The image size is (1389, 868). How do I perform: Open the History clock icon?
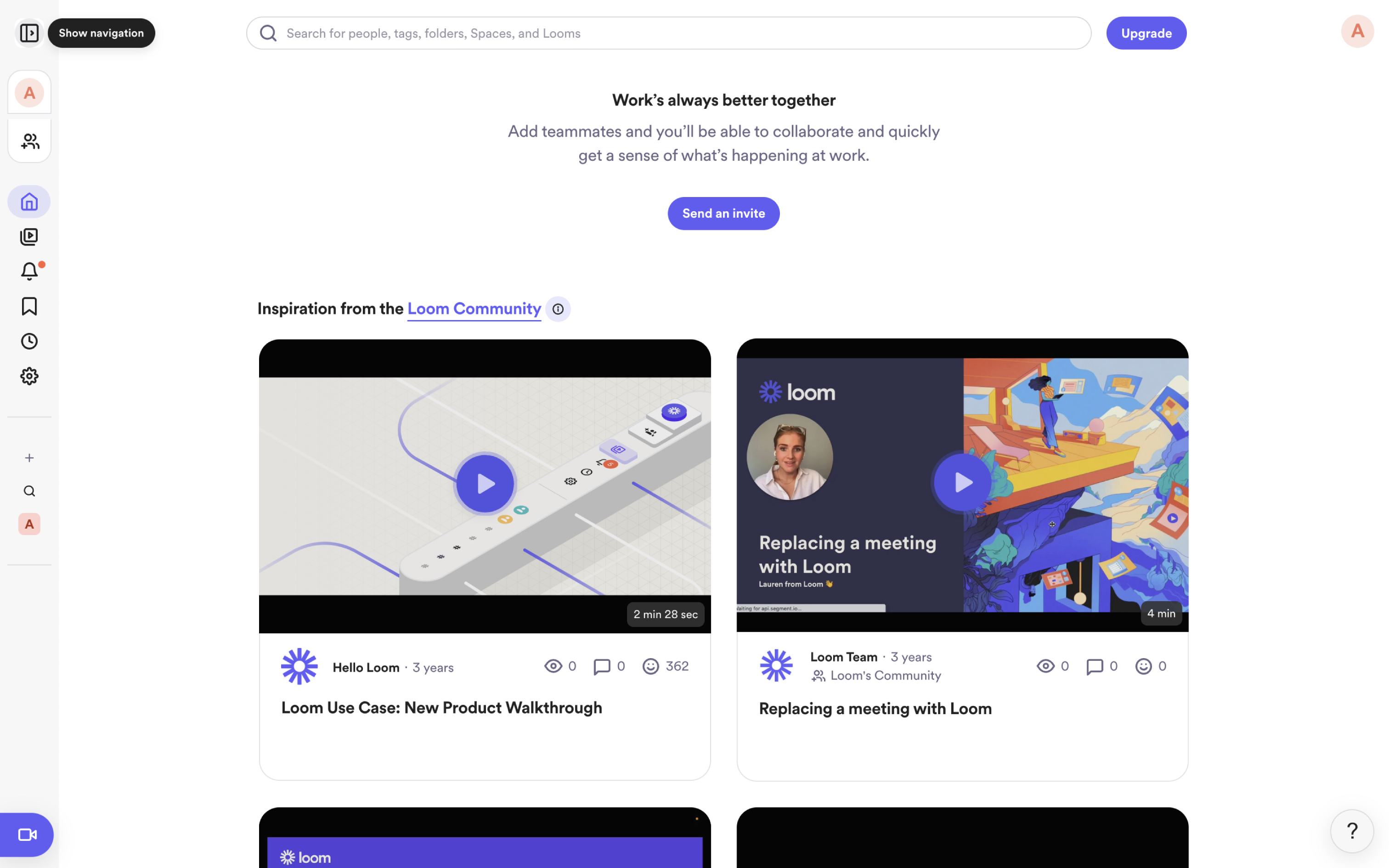point(29,342)
